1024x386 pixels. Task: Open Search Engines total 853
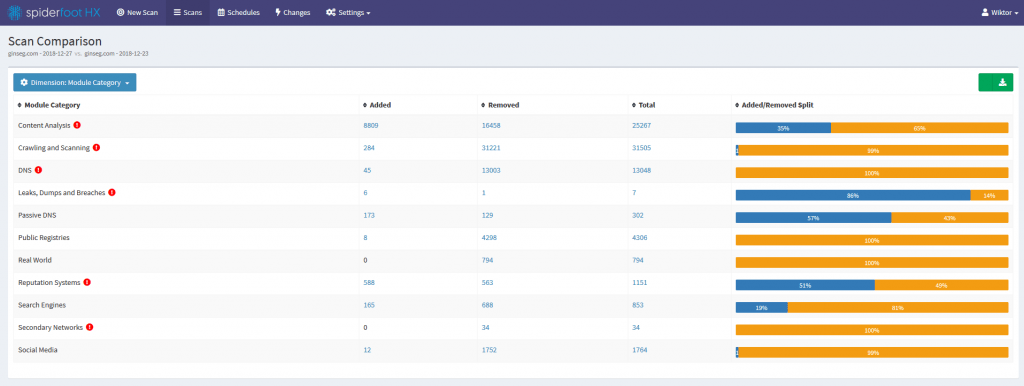pos(637,305)
